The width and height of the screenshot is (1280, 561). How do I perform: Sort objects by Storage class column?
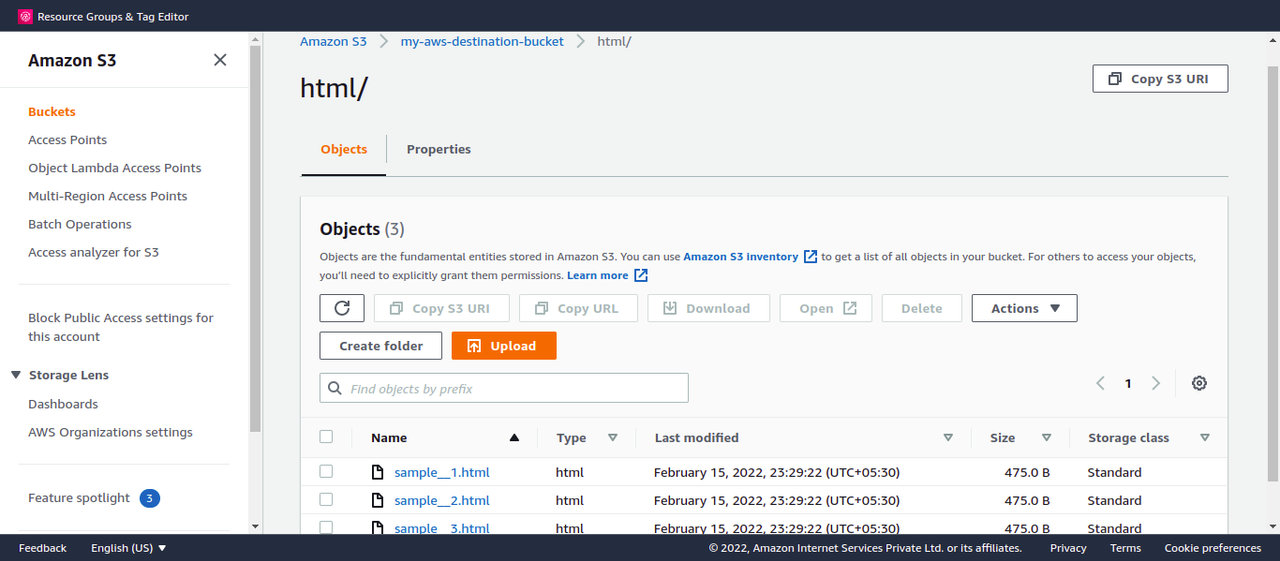tap(1204, 438)
